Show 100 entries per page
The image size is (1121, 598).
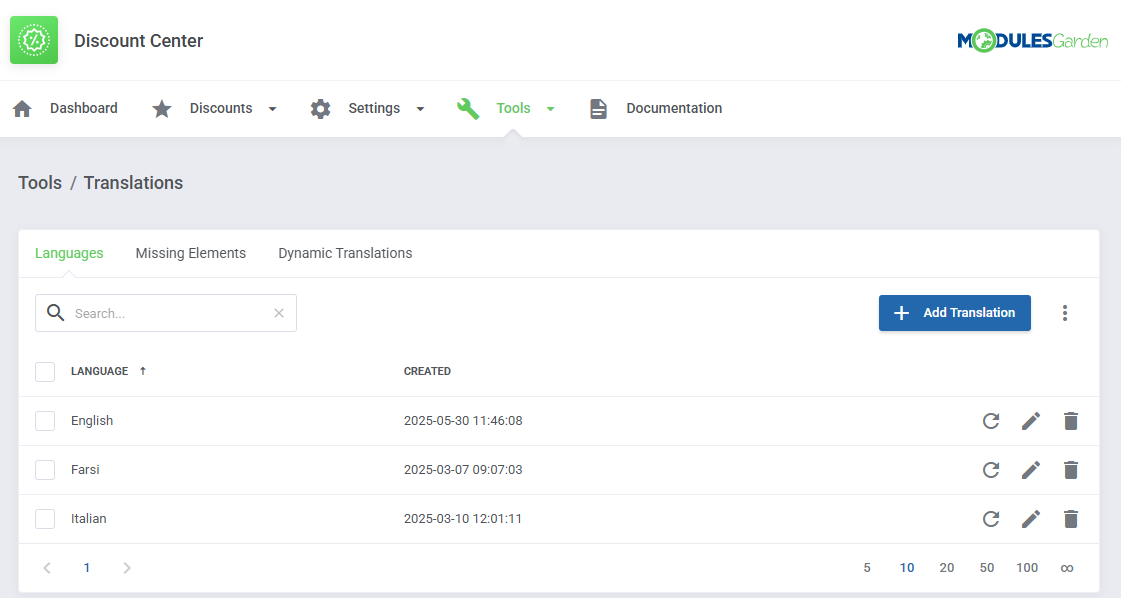pyautogui.click(x=1027, y=568)
